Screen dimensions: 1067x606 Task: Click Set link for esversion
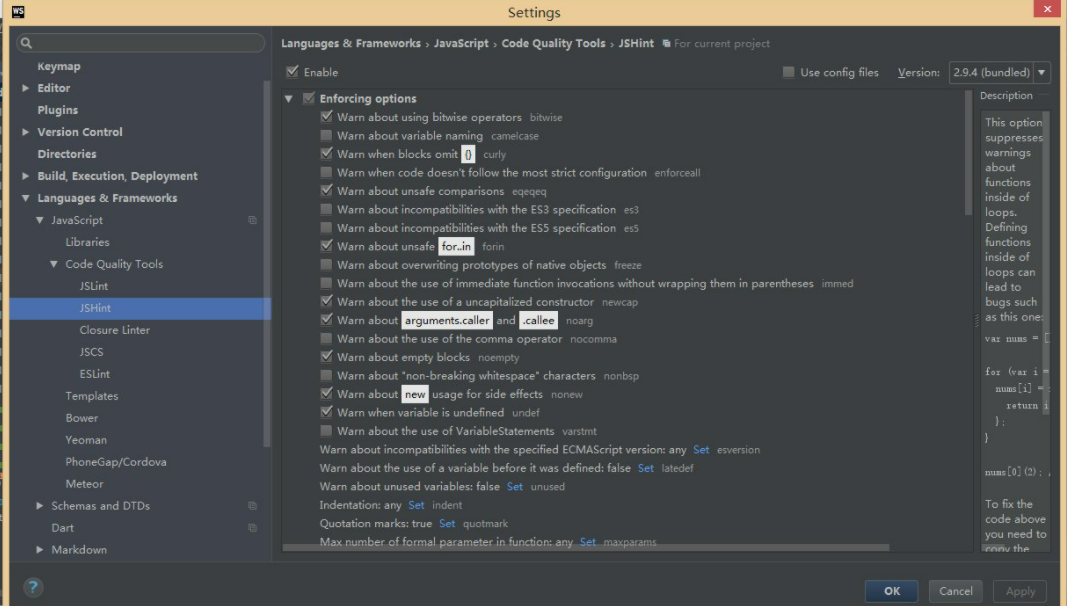point(701,450)
